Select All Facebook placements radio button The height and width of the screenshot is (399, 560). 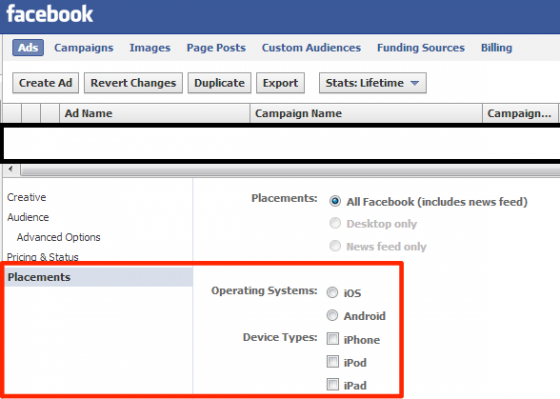point(335,201)
